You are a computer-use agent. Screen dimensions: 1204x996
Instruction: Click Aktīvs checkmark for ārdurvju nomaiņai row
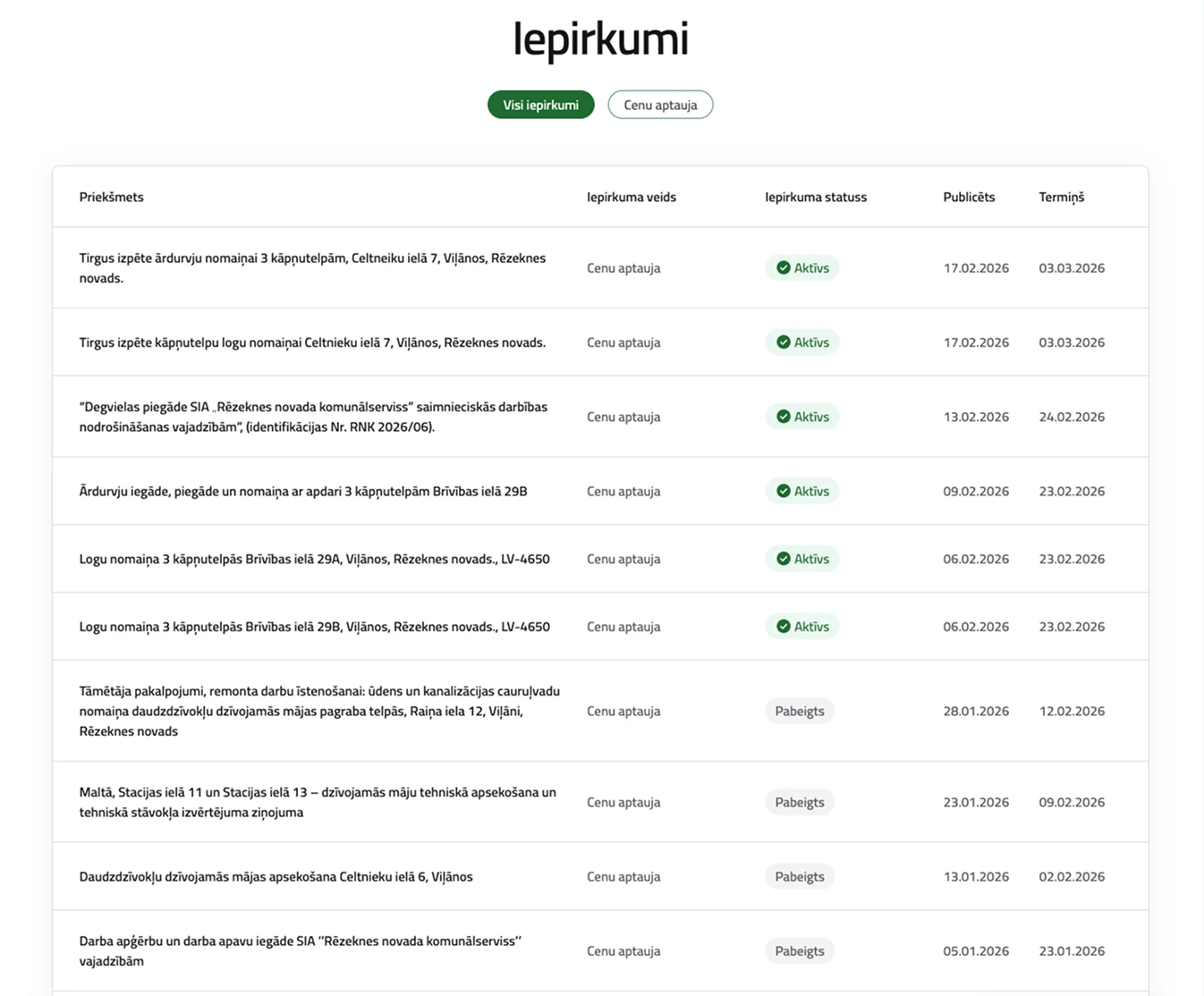[784, 268]
